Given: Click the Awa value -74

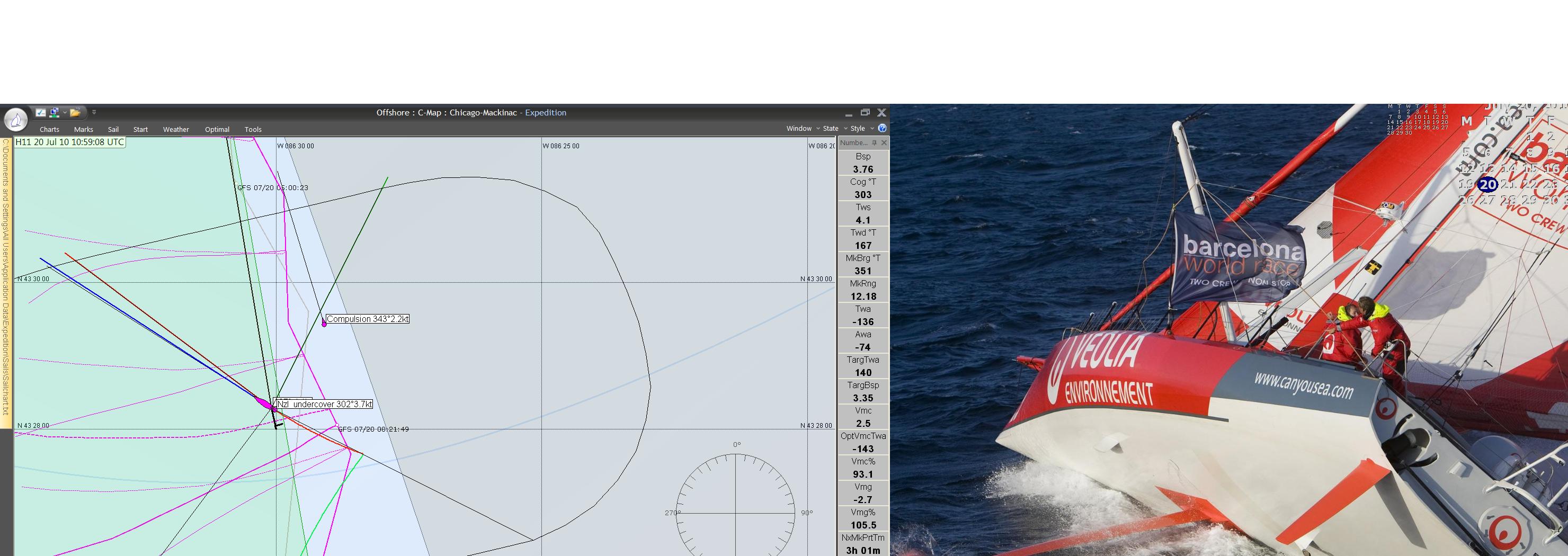Looking at the screenshot, I should point(863,347).
